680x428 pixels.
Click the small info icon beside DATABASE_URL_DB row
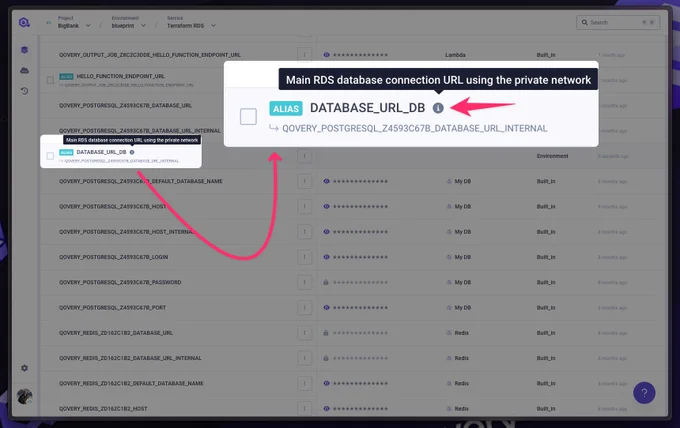(x=132, y=152)
